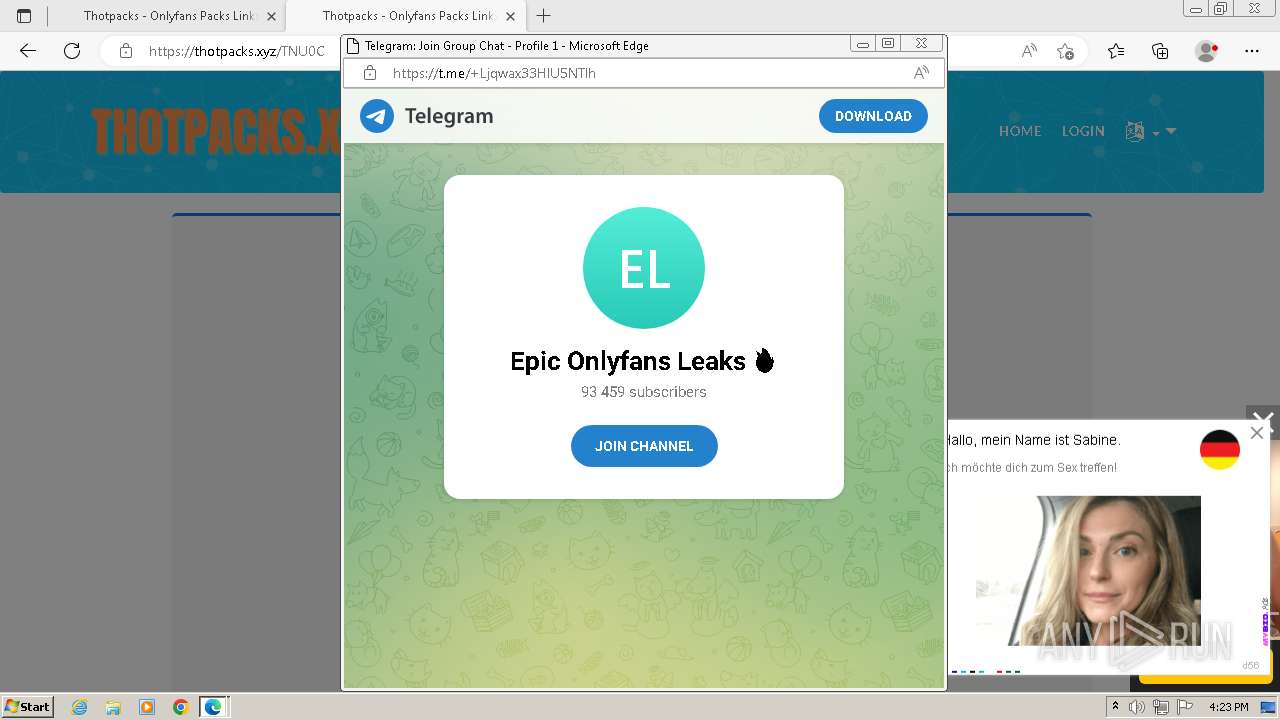Open the Login link on Thotpacks
The image size is (1280, 720).
coord(1083,131)
